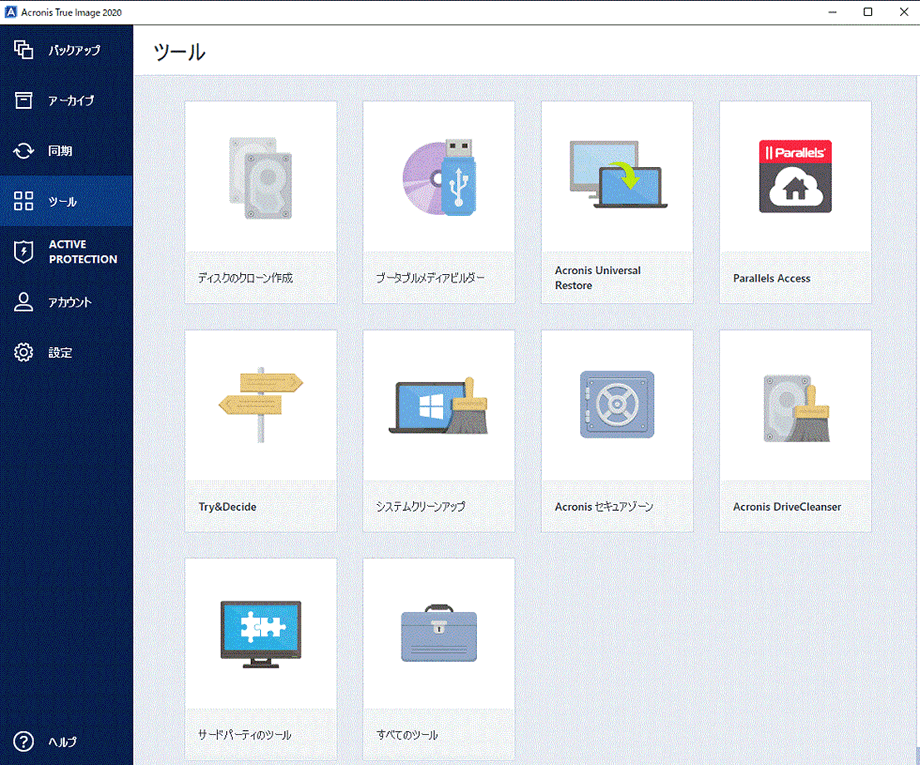Click the hard disk clone icon

[261, 178]
